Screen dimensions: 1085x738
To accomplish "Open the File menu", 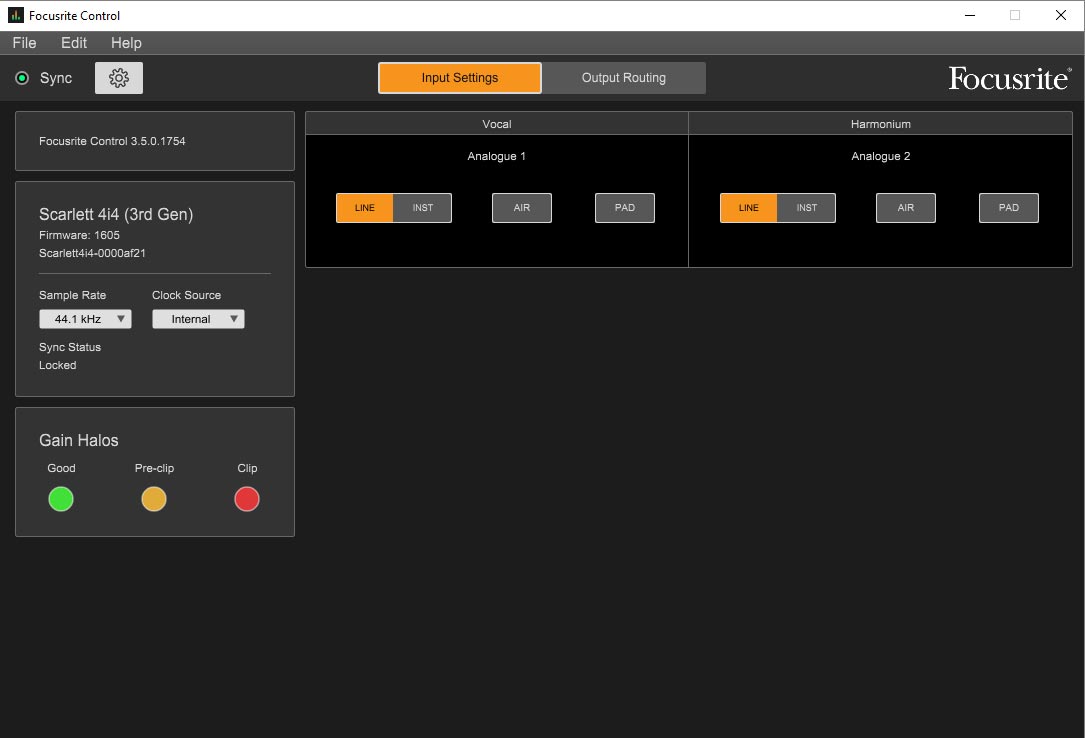I will click(24, 43).
